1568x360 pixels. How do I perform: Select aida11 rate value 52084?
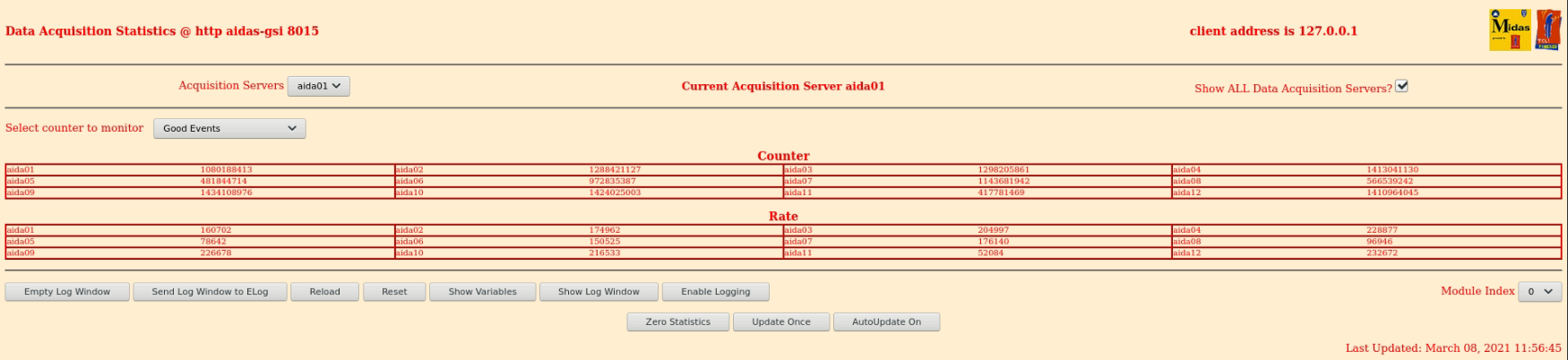(x=990, y=253)
